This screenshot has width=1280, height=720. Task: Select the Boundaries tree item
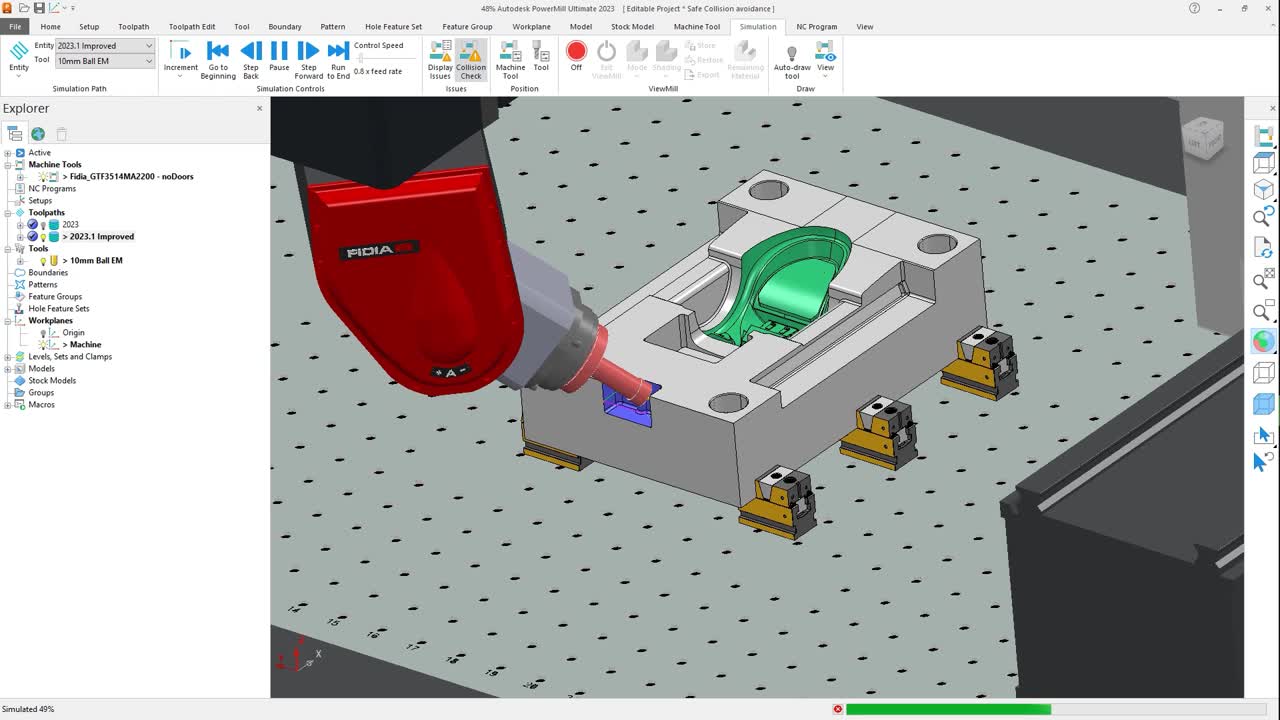pyautogui.click(x=48, y=273)
